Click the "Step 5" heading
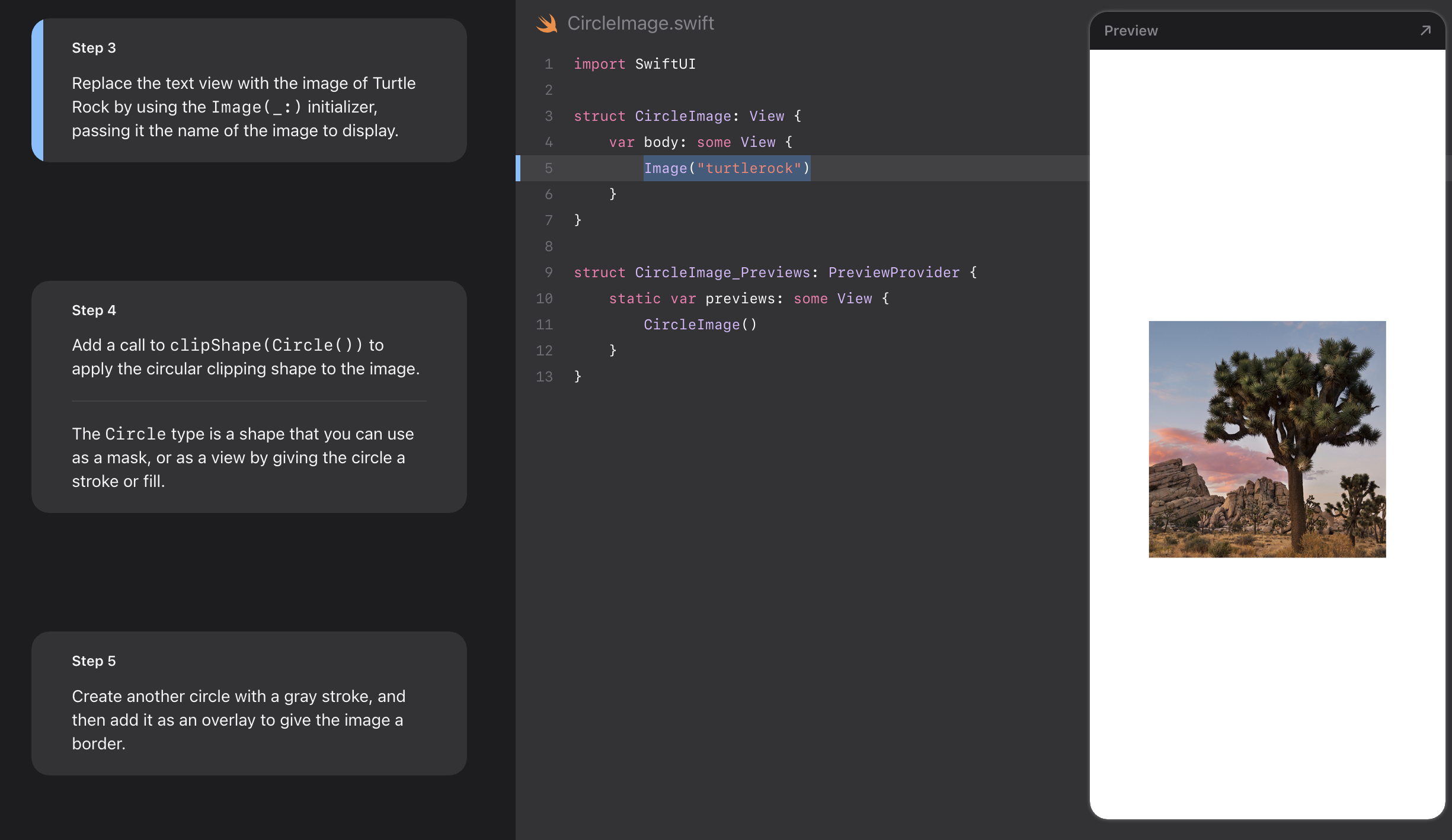The height and width of the screenshot is (840, 1452). point(94,661)
